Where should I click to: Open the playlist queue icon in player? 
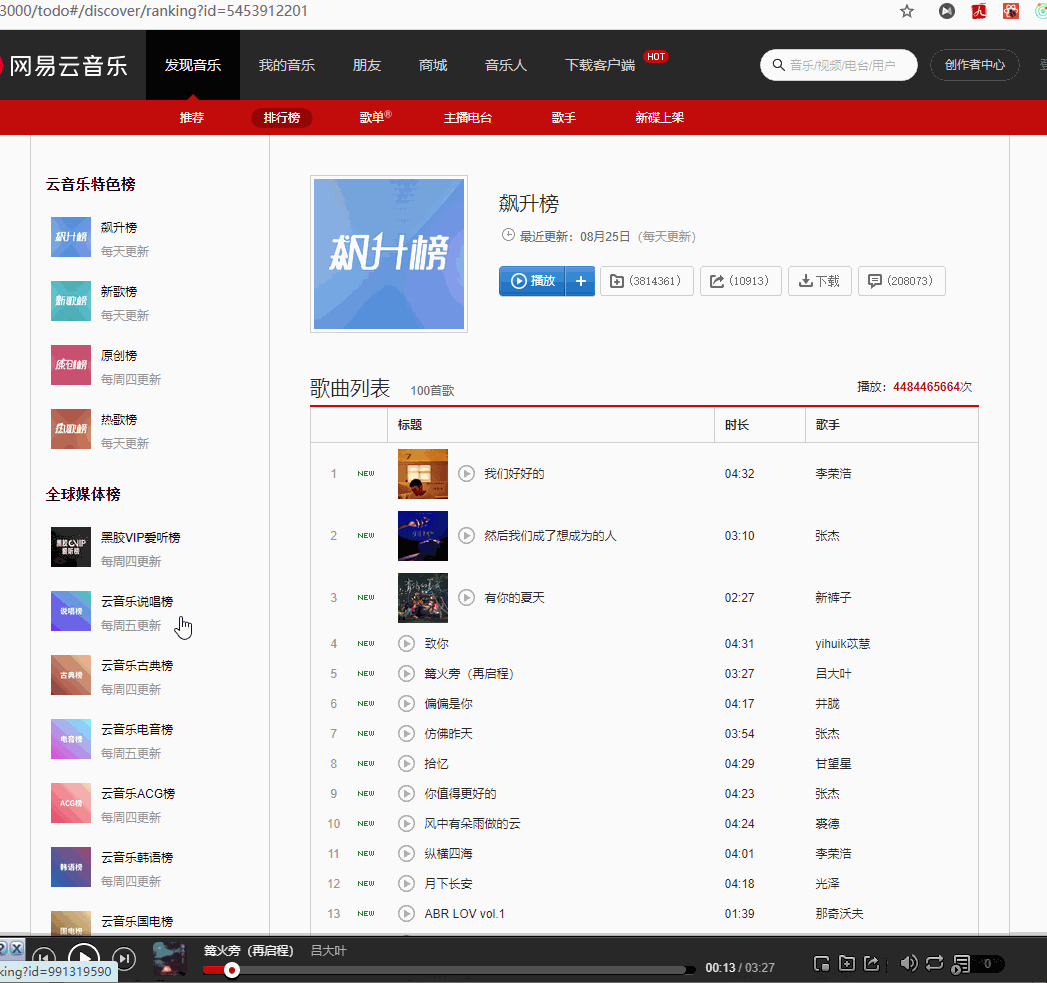pyautogui.click(x=960, y=964)
